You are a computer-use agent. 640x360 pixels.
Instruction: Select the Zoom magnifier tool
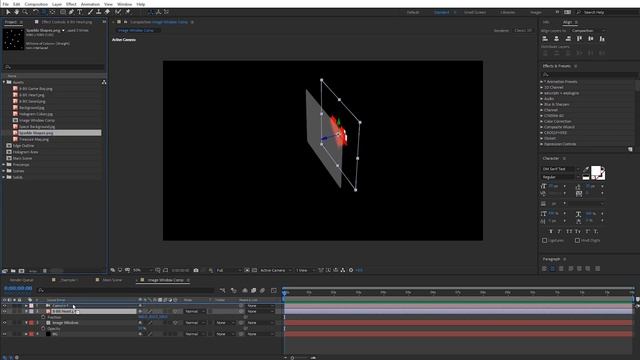[25, 12]
